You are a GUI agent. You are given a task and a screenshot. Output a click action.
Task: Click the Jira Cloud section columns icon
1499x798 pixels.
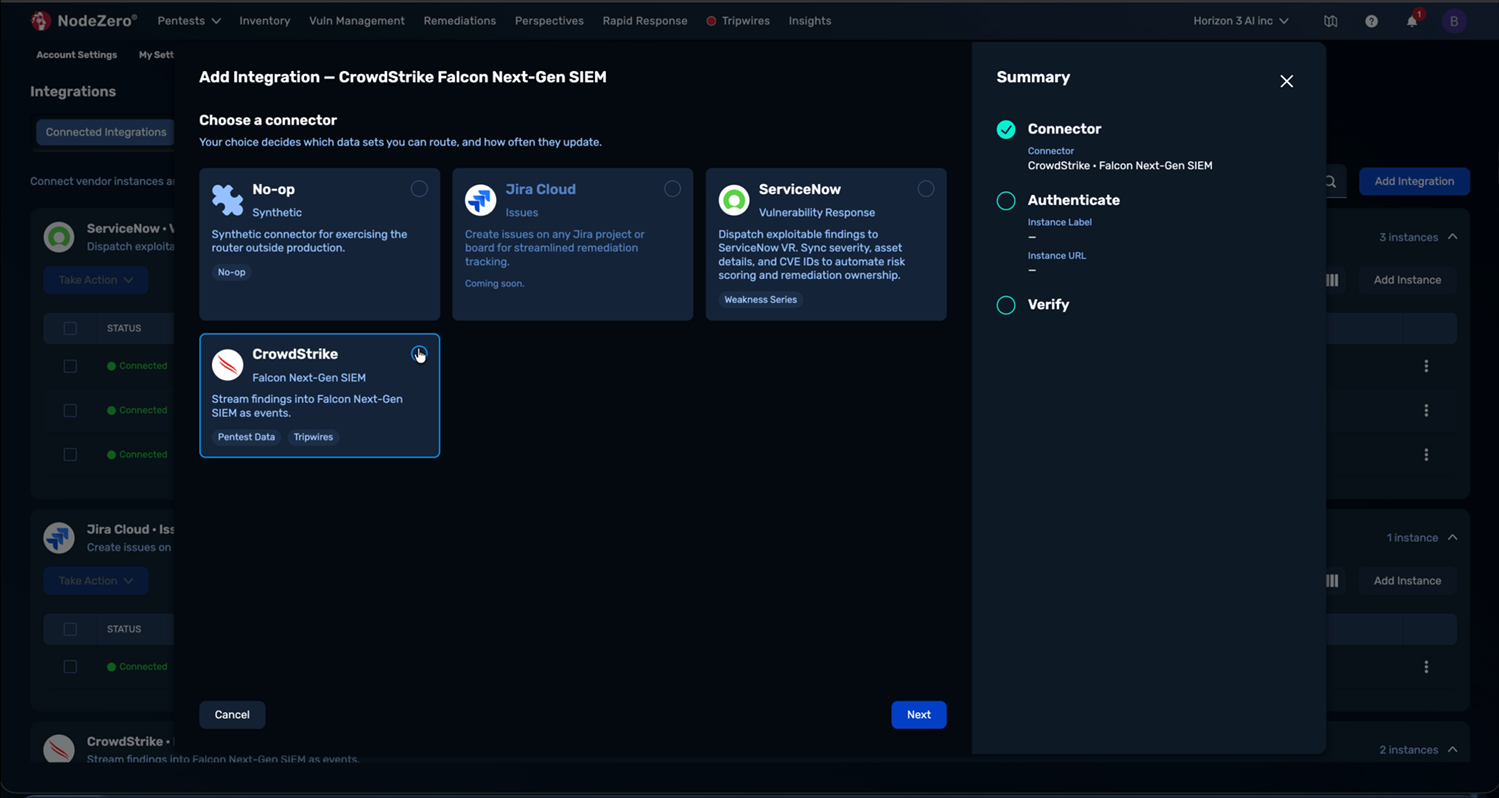click(x=1332, y=581)
